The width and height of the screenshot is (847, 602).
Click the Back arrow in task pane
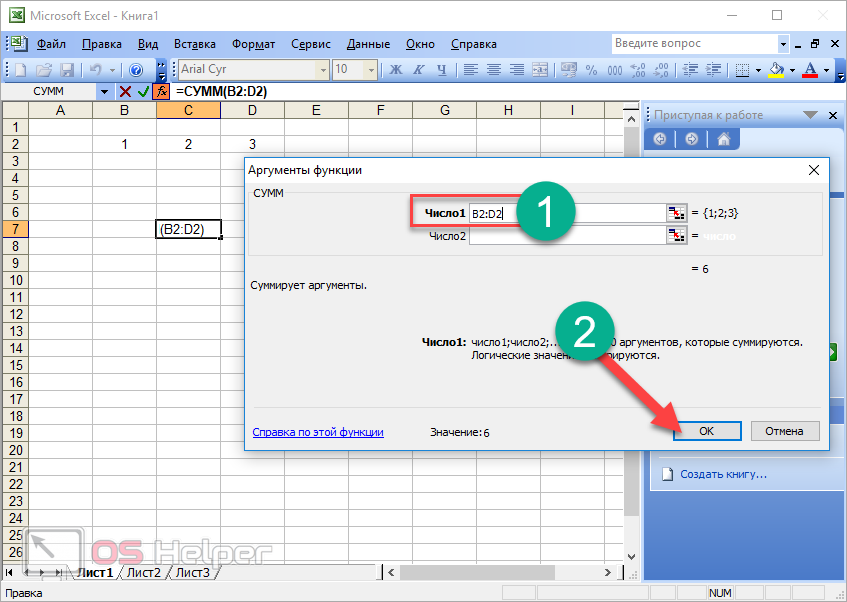click(660, 139)
